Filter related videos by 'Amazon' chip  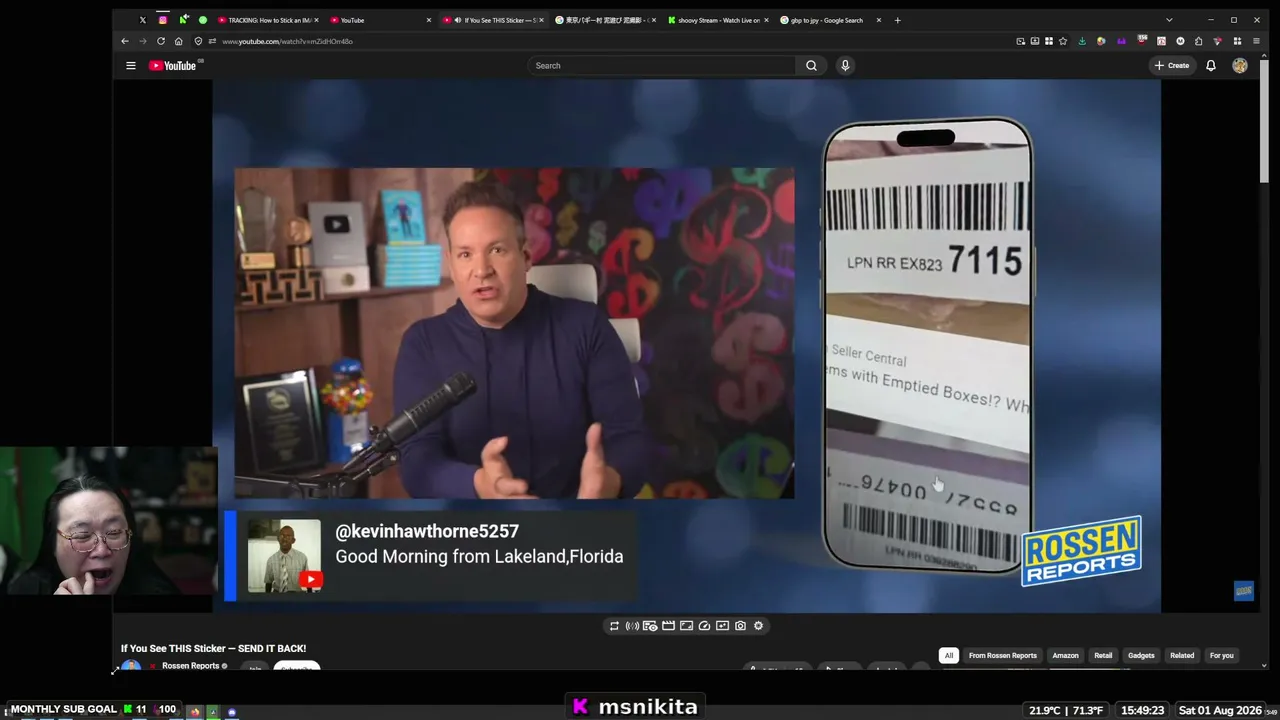tap(1065, 656)
